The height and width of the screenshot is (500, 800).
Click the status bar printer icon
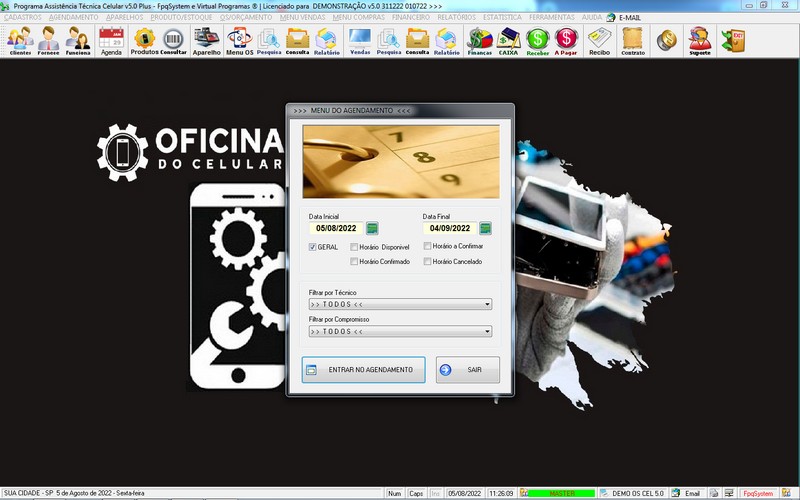click(714, 493)
